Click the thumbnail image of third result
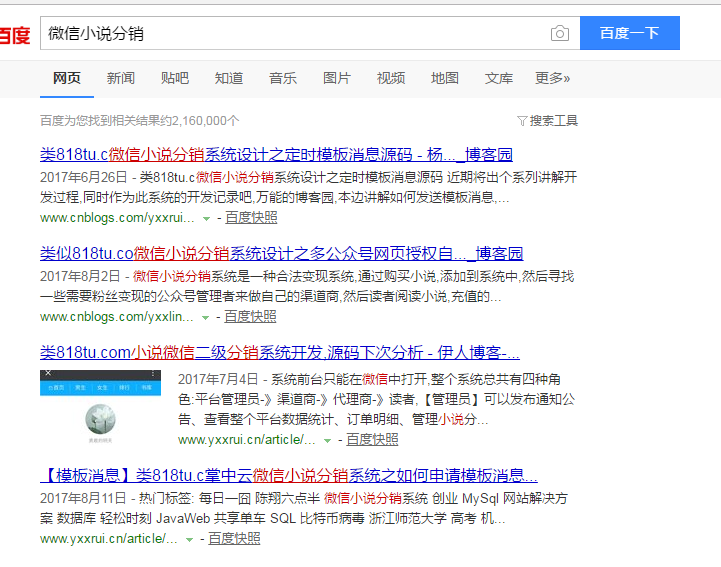Viewport: 721px width, 567px height. coord(100,407)
